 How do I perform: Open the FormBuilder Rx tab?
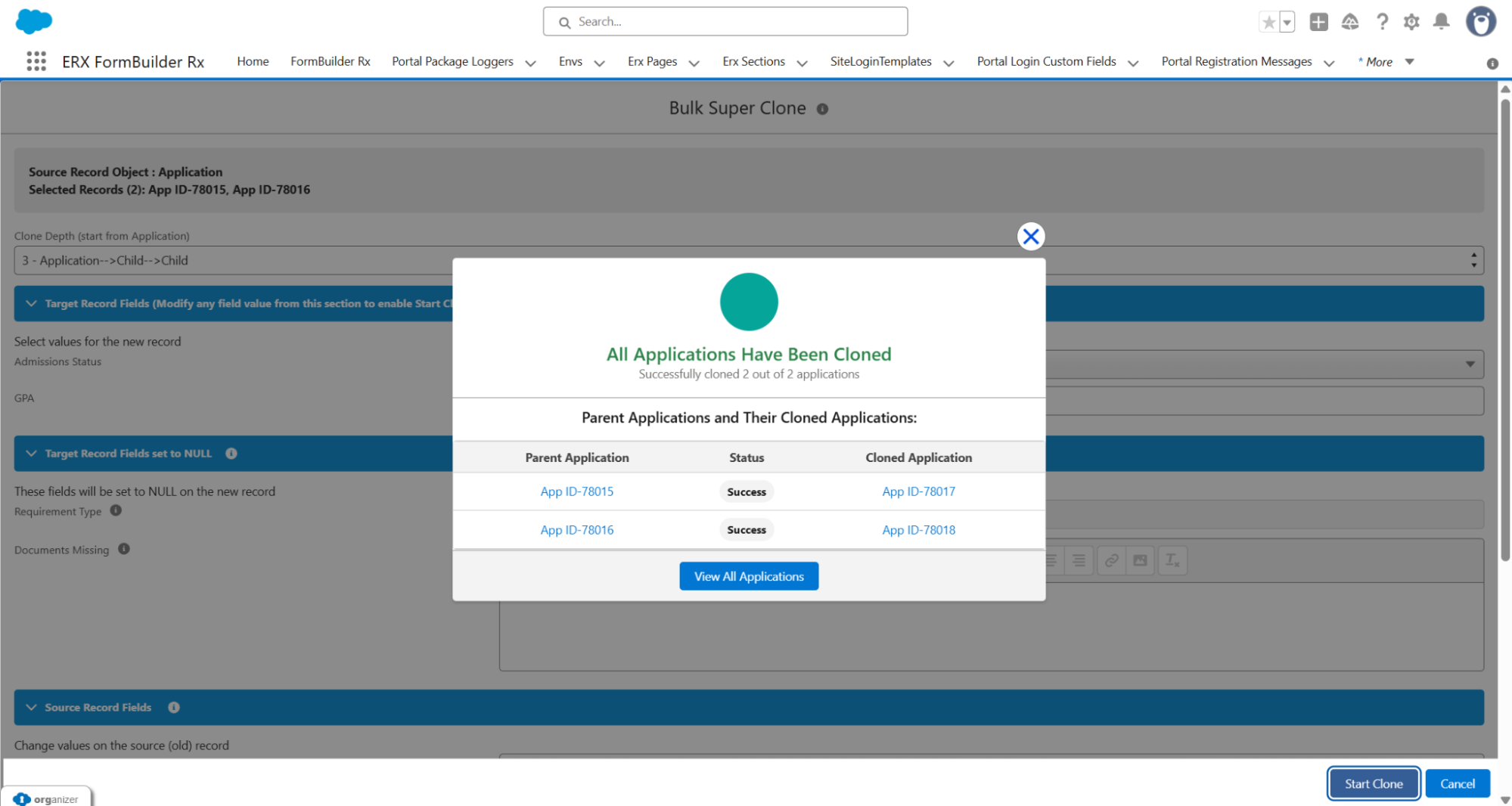tap(330, 61)
